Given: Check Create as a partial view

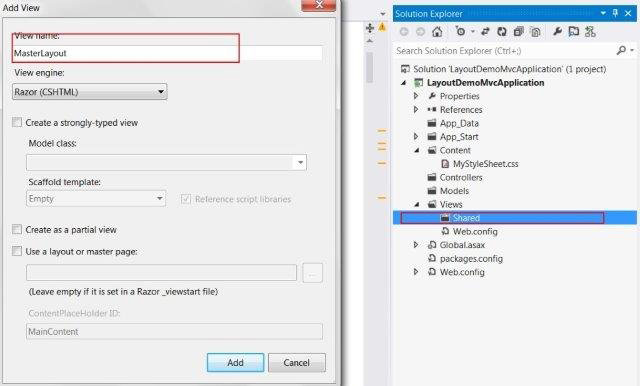Looking at the screenshot, I should coord(17,229).
